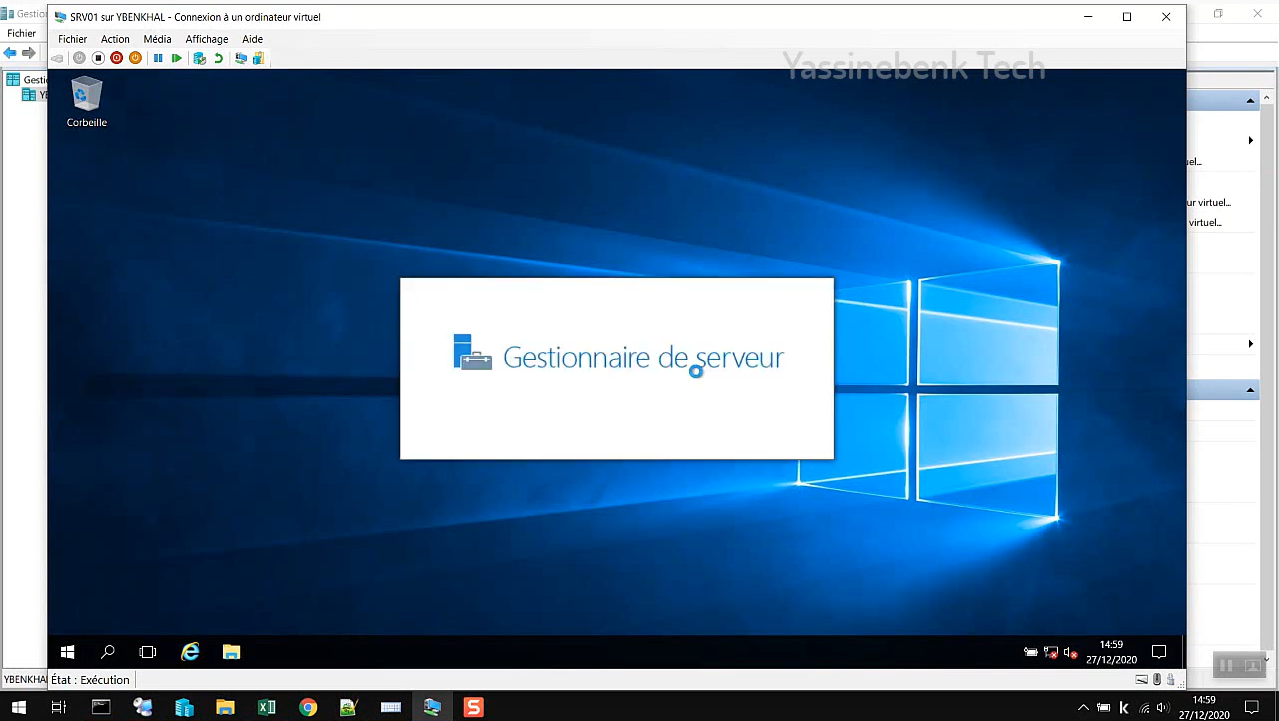The image size is (1279, 721).
Task: Click the recorder pause overlay button
Action: [1226, 665]
